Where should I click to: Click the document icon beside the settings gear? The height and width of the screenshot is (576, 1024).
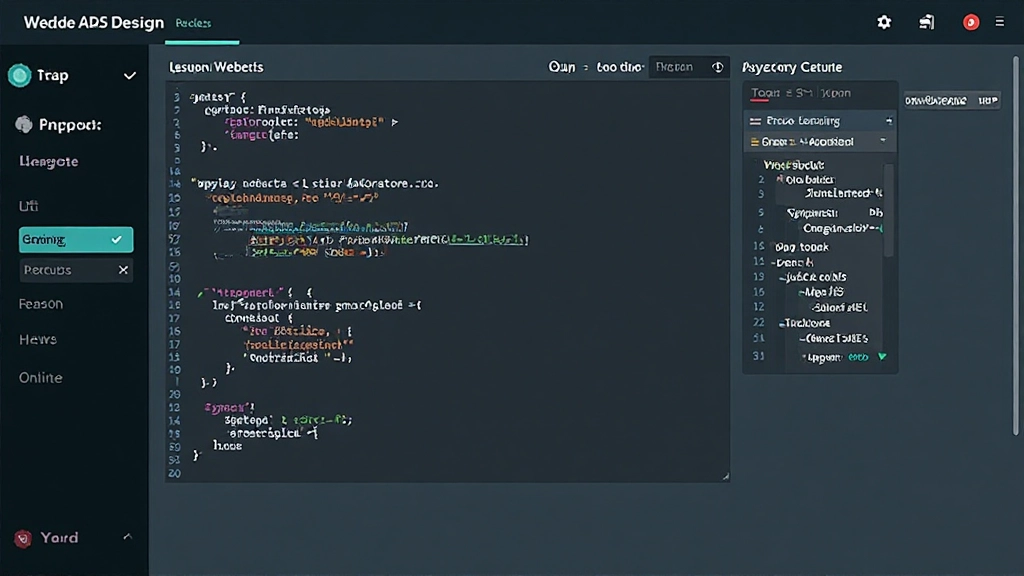click(x=926, y=21)
